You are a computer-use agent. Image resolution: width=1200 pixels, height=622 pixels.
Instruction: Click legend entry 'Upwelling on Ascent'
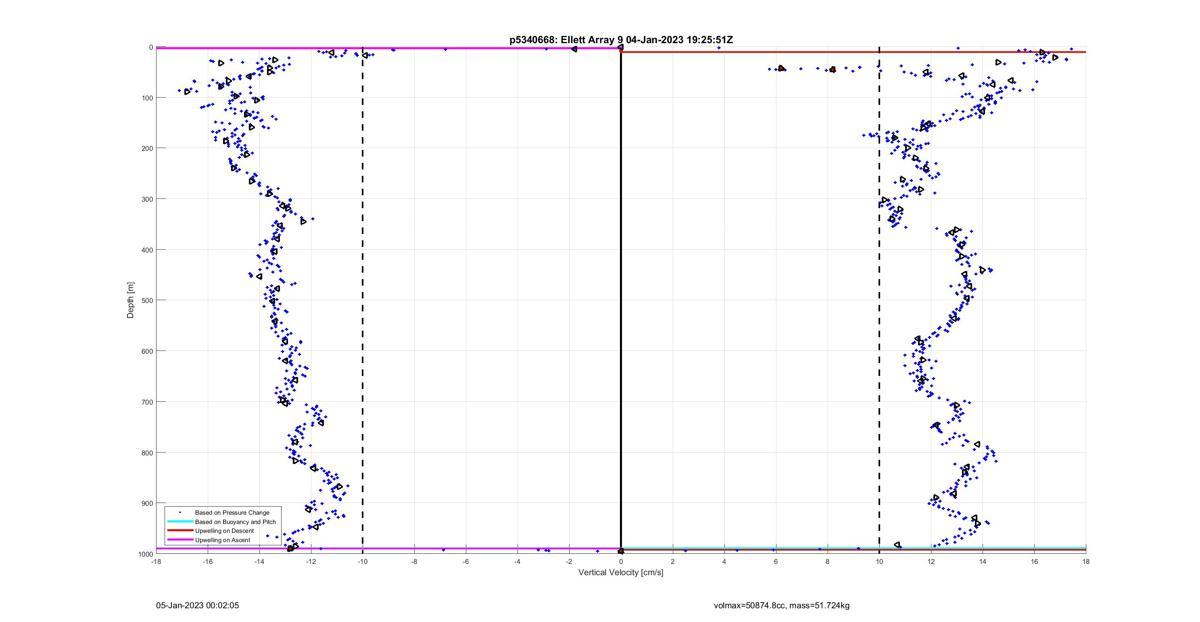tap(223, 540)
